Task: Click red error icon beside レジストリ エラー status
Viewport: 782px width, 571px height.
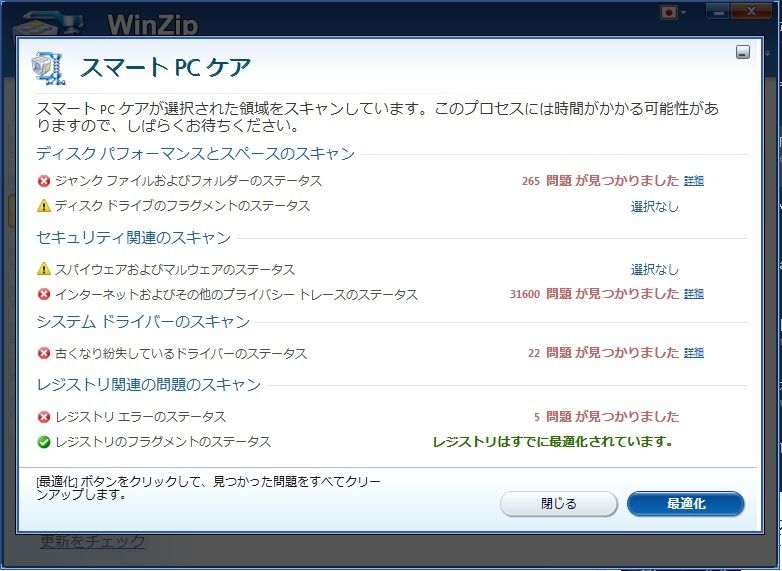Action: click(x=44, y=417)
